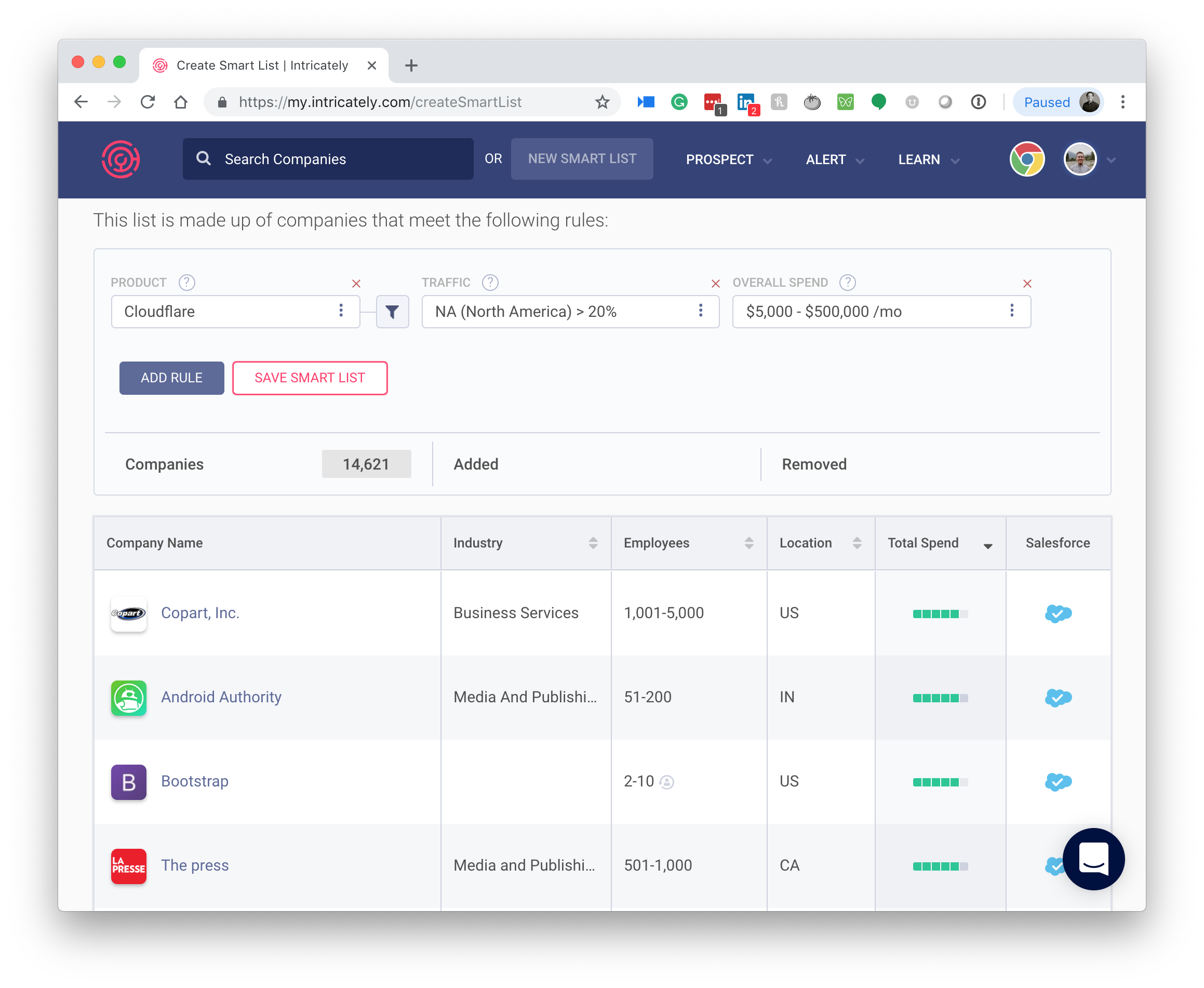The width and height of the screenshot is (1204, 988).
Task: Click the Copart logo thumbnail
Action: tap(129, 613)
